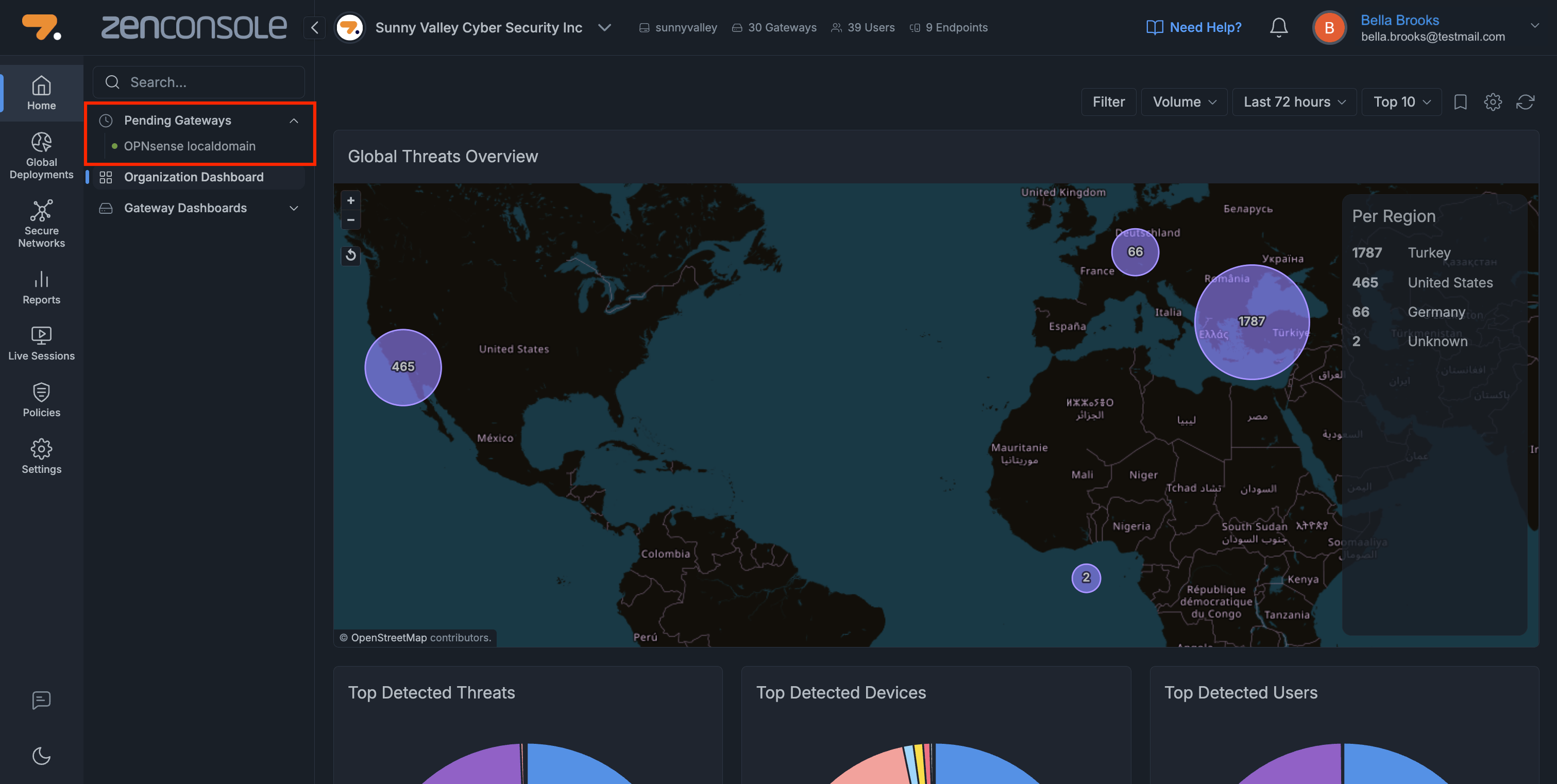
Task: Expand Gateway Dashboards section
Action: tap(294, 208)
